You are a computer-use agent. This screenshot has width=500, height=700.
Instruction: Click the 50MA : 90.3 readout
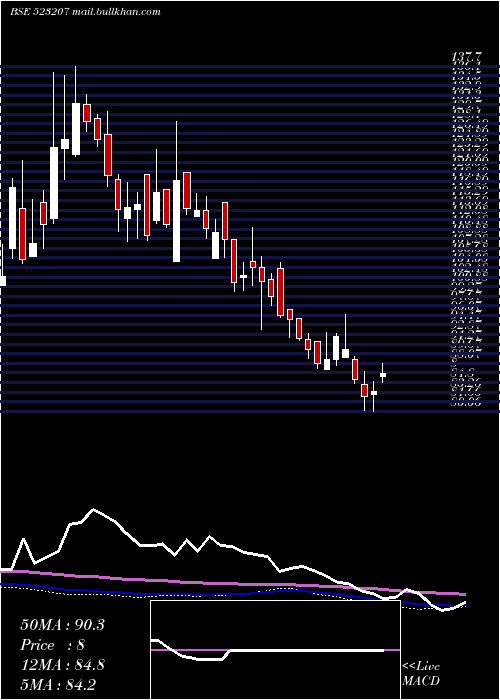coord(62,625)
